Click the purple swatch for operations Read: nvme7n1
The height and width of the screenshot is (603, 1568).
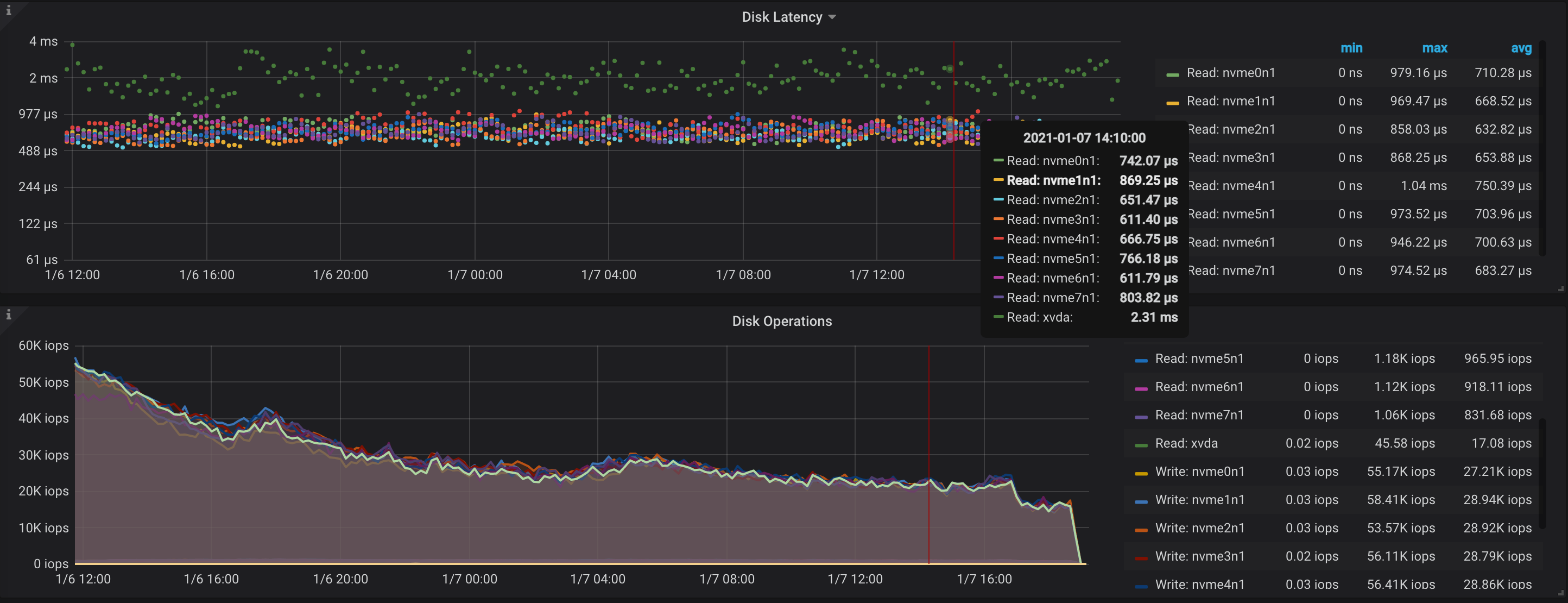click(1141, 417)
